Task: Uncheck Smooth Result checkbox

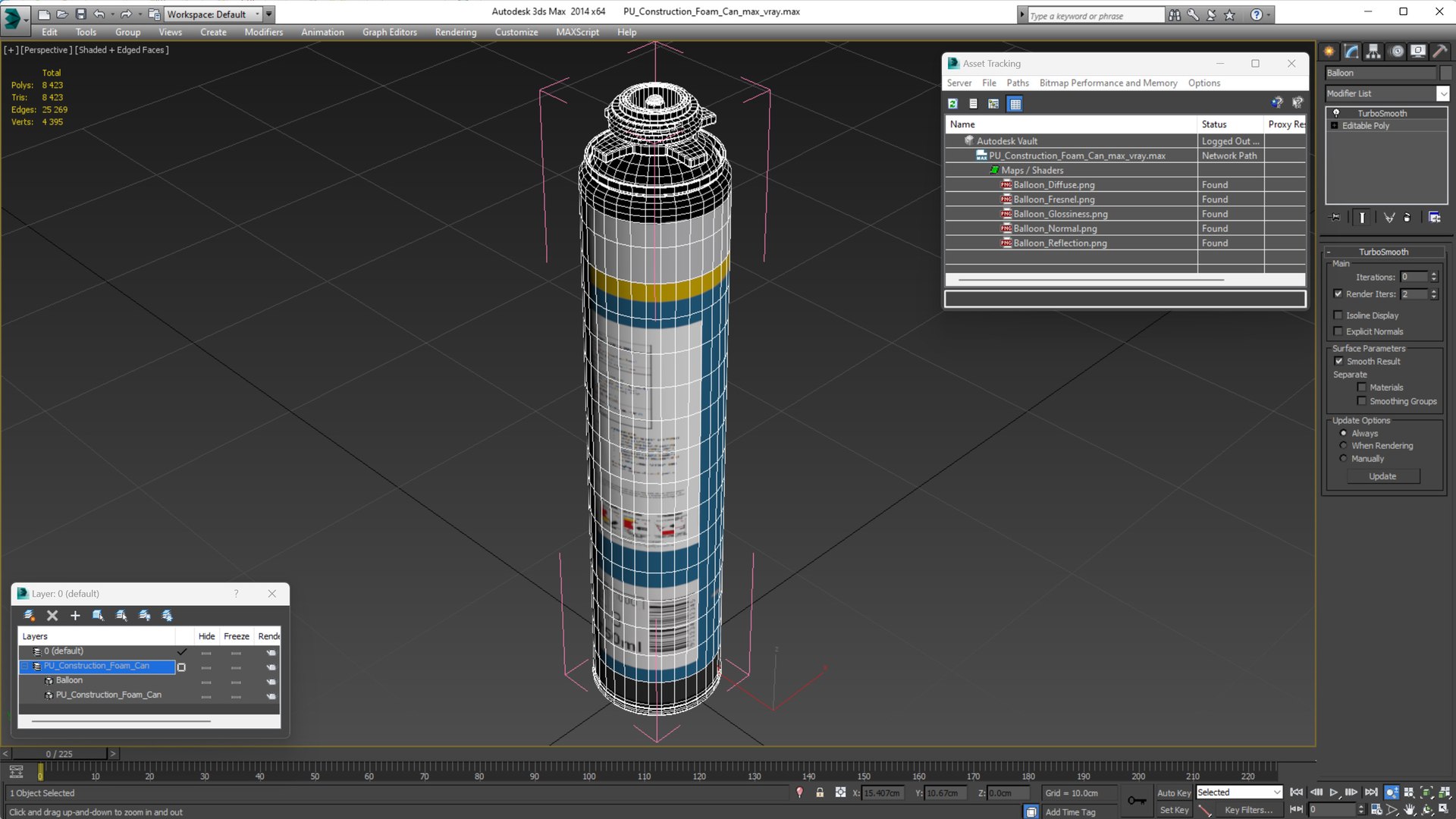Action: click(x=1338, y=362)
